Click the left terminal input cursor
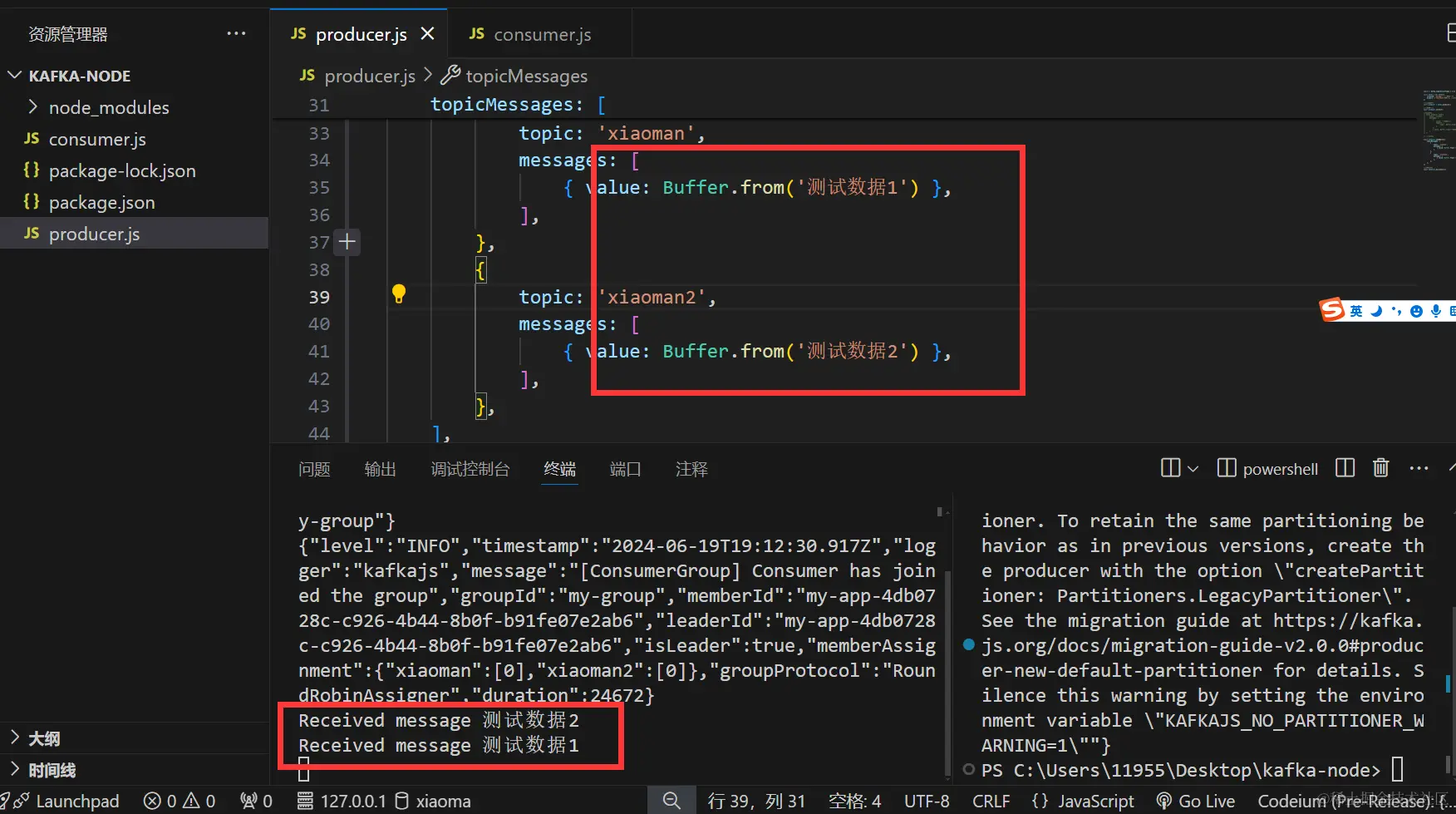 click(304, 769)
